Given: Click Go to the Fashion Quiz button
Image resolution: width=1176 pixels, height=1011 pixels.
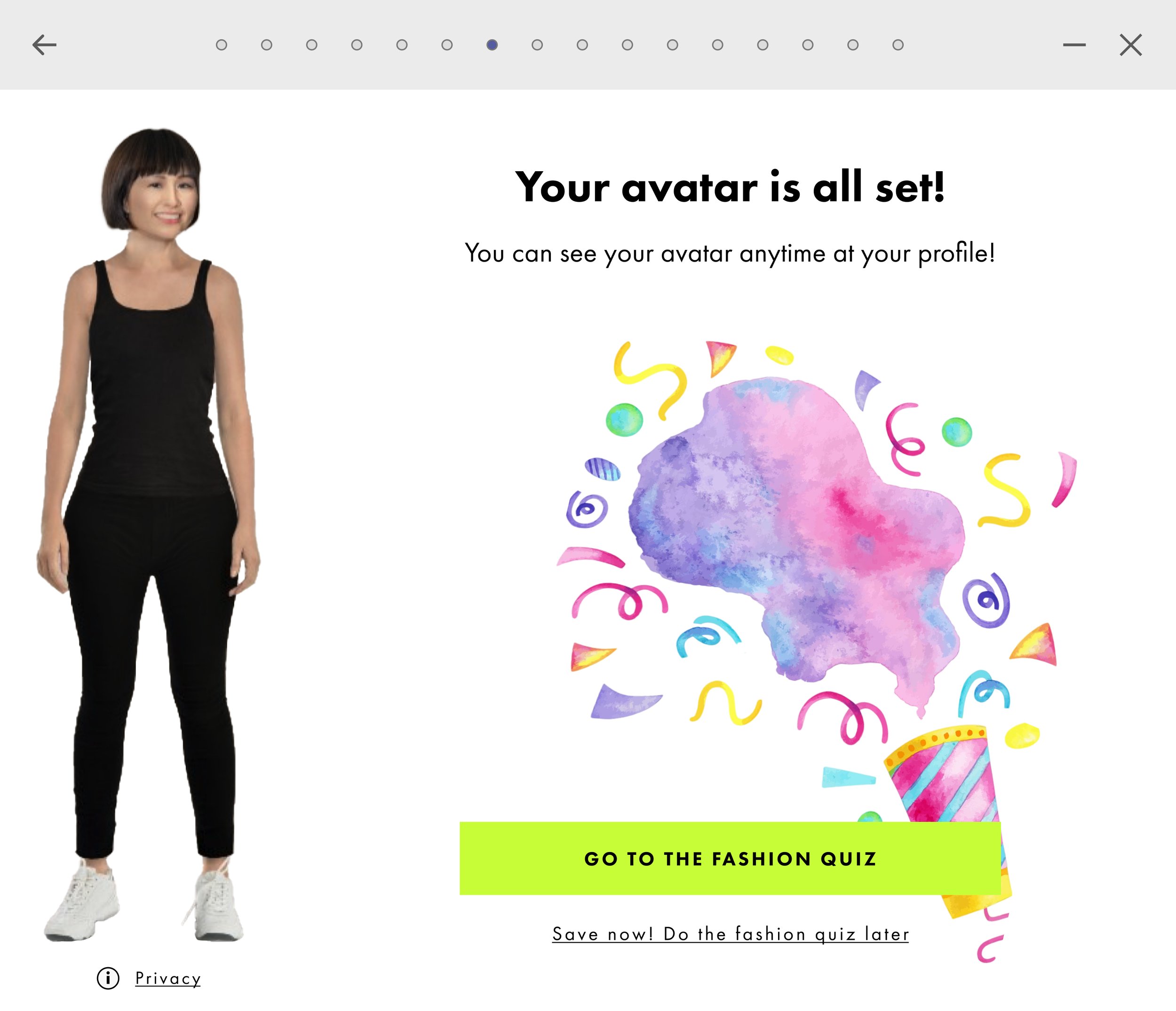Looking at the screenshot, I should (x=730, y=858).
